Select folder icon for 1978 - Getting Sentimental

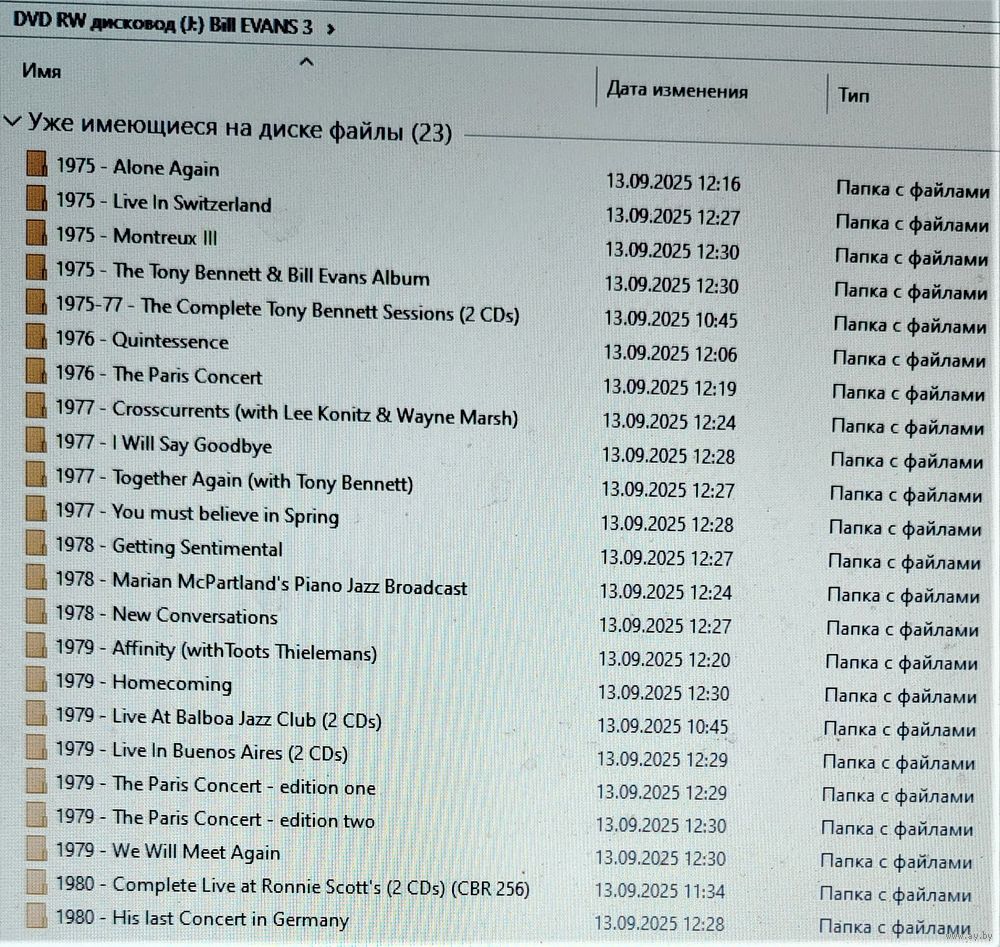37,545
